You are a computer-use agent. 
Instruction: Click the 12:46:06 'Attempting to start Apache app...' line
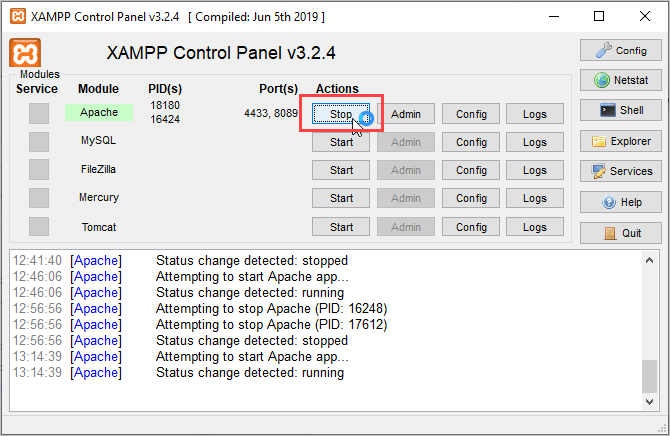252,277
